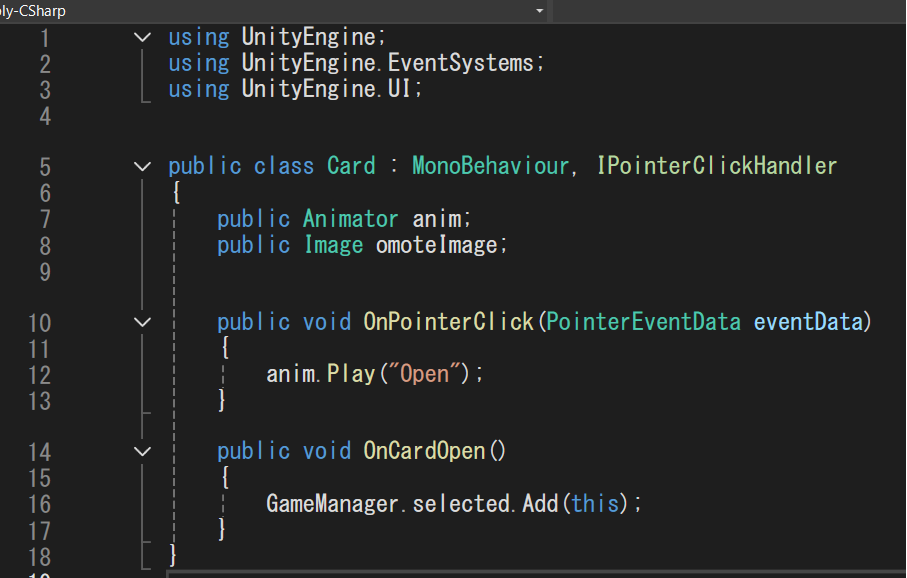Click the Card class name
This screenshot has width=907, height=578.
[x=351, y=166]
